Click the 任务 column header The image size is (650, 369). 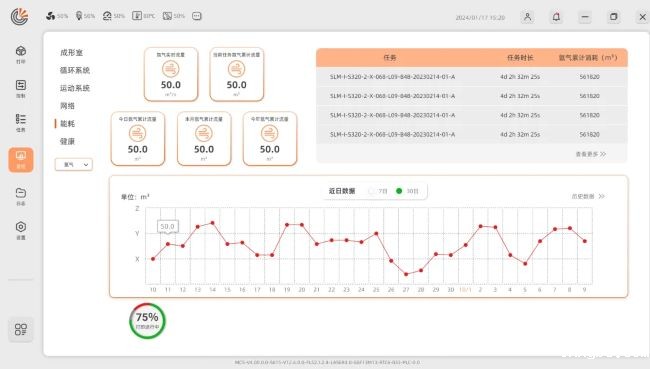(390, 58)
